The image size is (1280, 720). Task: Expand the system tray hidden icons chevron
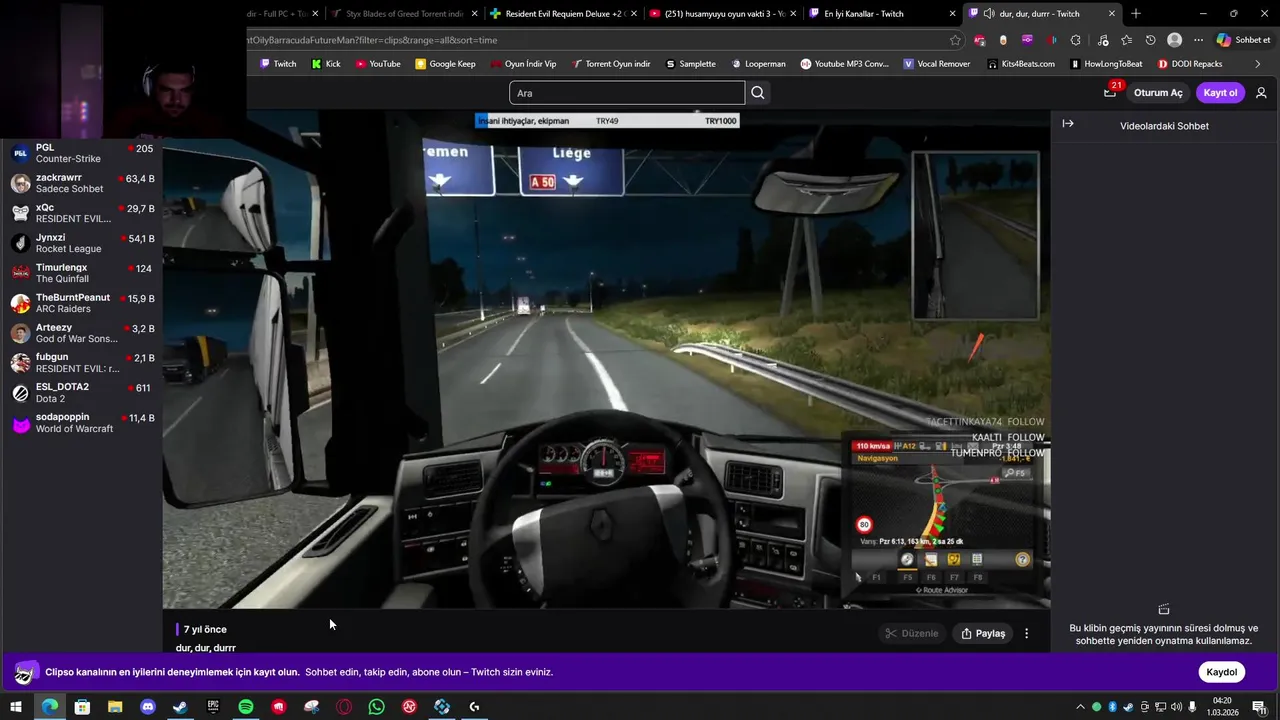point(1080,707)
